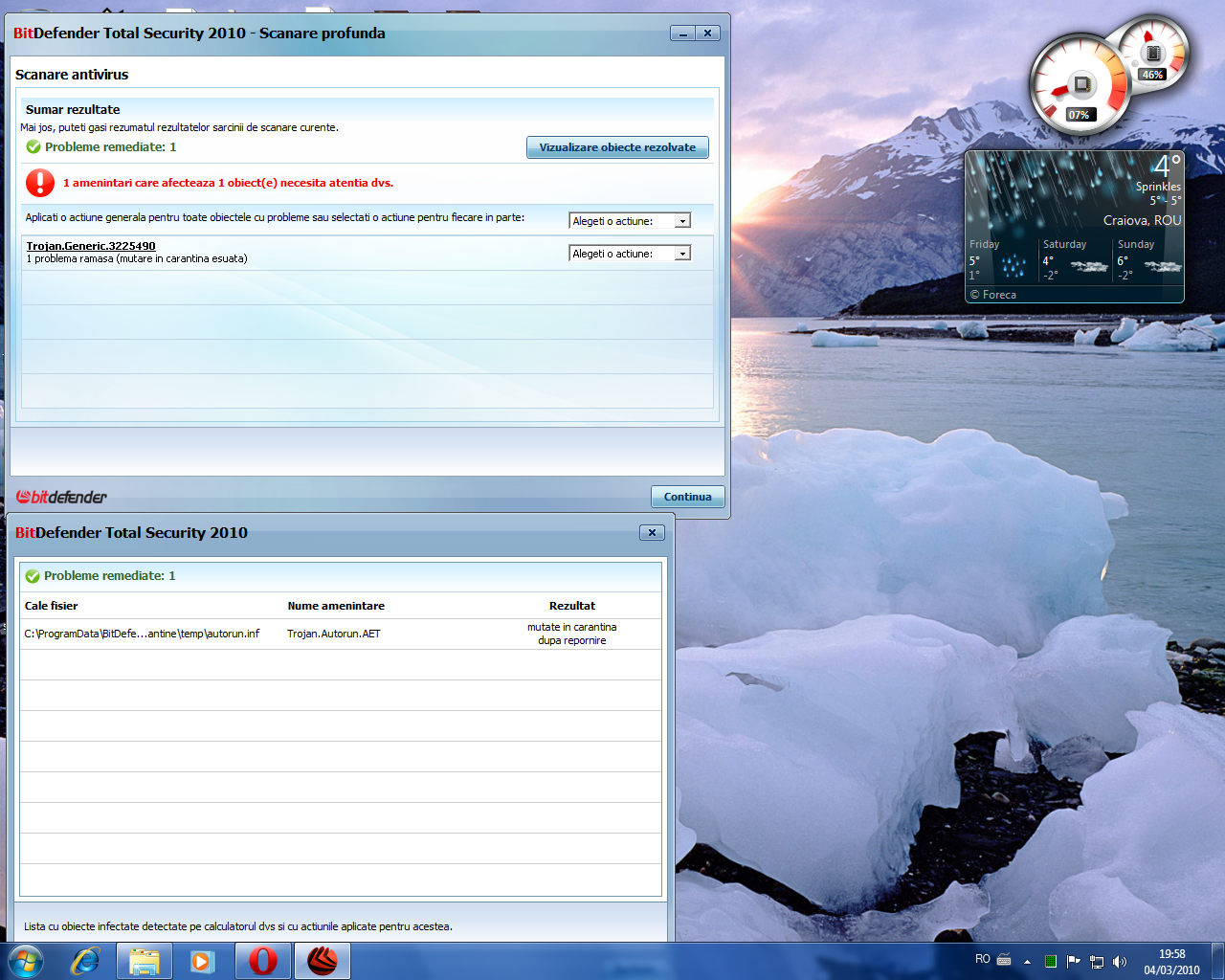Click the Vizualizare obiecte rezolvate button
Image resolution: width=1225 pixels, height=980 pixels.
tap(617, 147)
